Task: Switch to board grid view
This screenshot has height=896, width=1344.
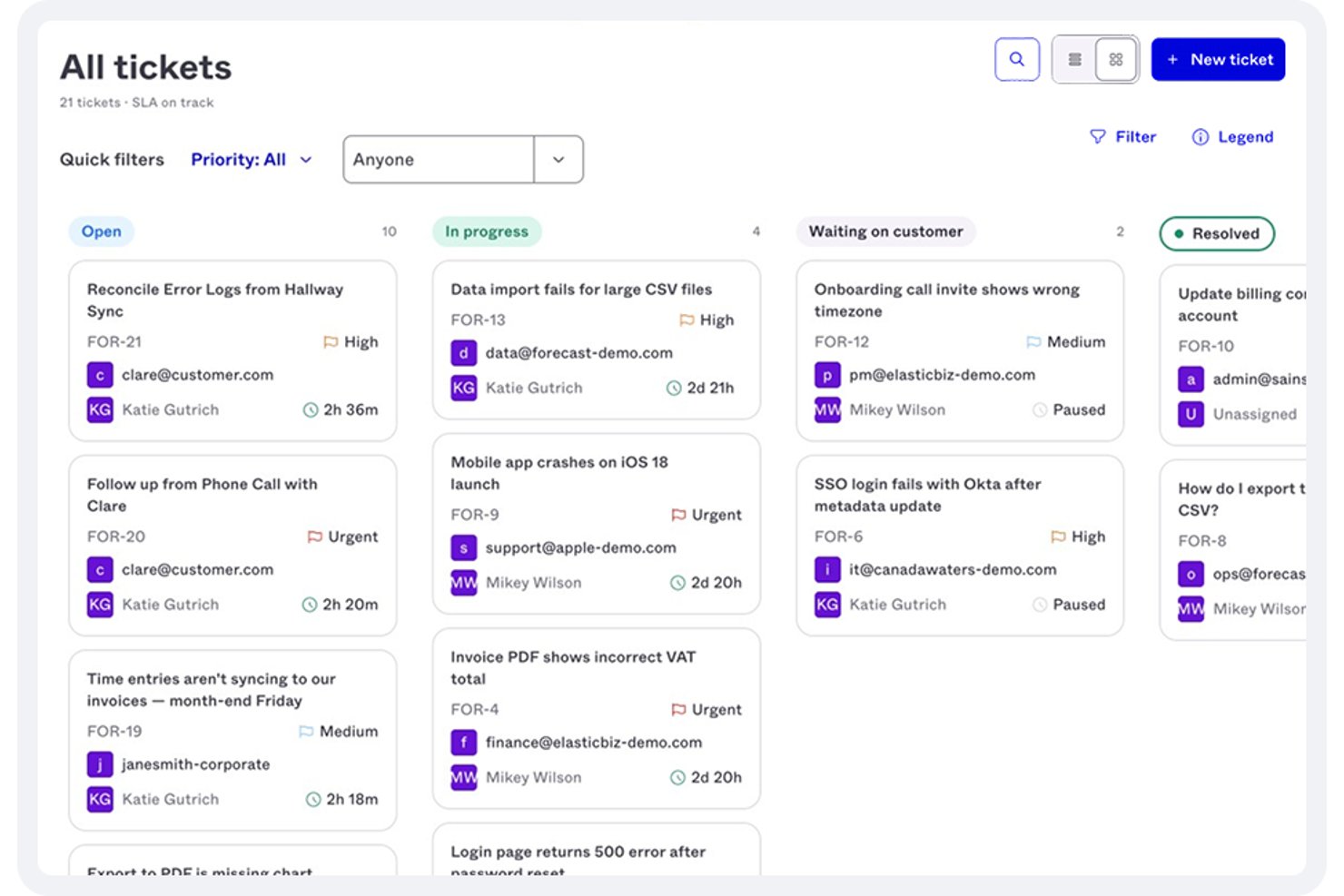Action: [x=1116, y=60]
